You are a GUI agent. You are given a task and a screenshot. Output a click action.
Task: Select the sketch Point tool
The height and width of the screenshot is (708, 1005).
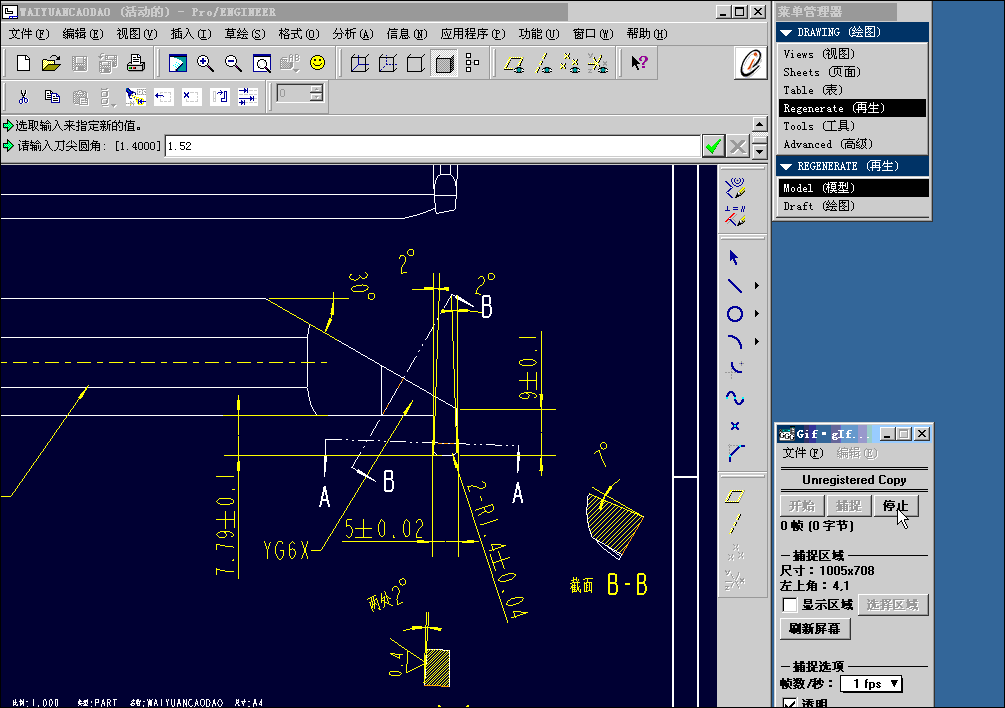click(735, 426)
